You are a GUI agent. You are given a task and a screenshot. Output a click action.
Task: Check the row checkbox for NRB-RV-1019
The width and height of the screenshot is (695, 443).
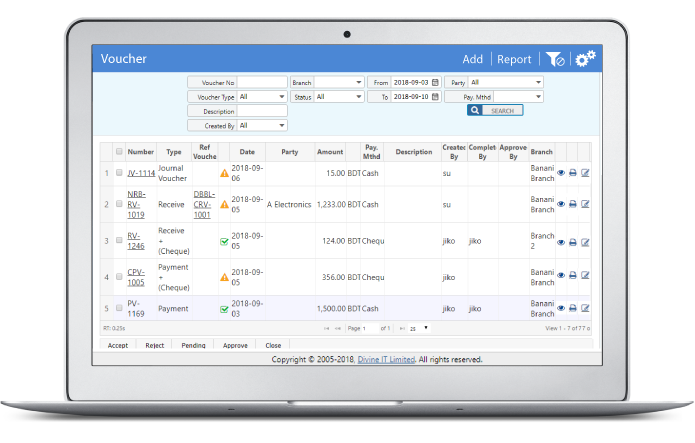click(119, 204)
